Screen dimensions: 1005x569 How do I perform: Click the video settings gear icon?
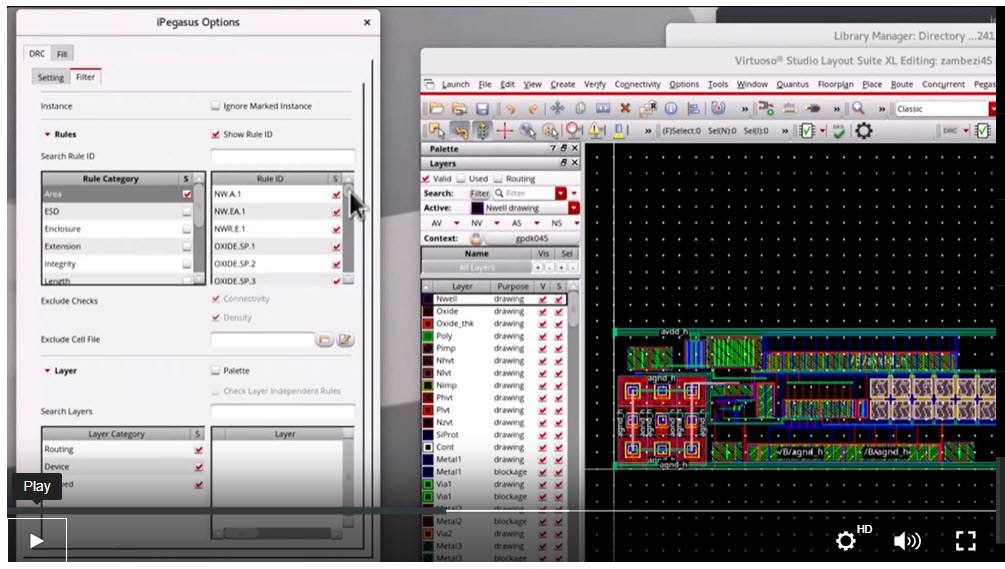click(846, 541)
